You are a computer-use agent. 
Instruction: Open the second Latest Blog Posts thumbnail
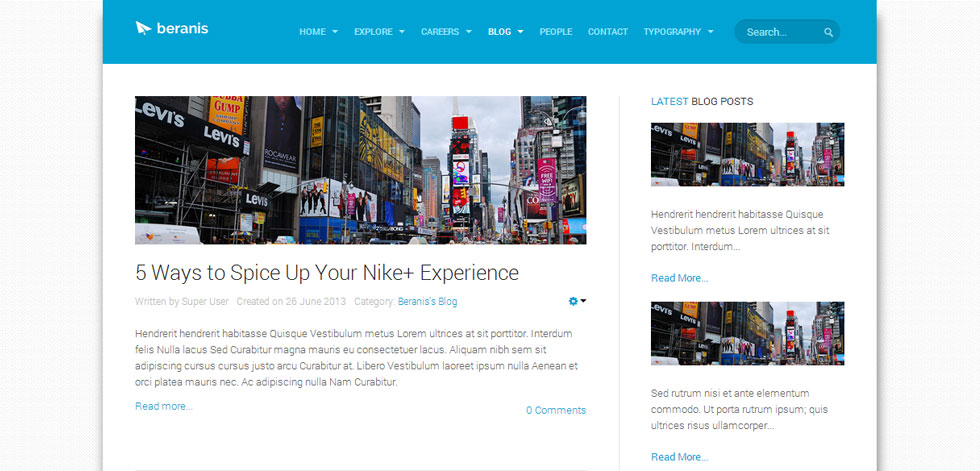coord(748,334)
